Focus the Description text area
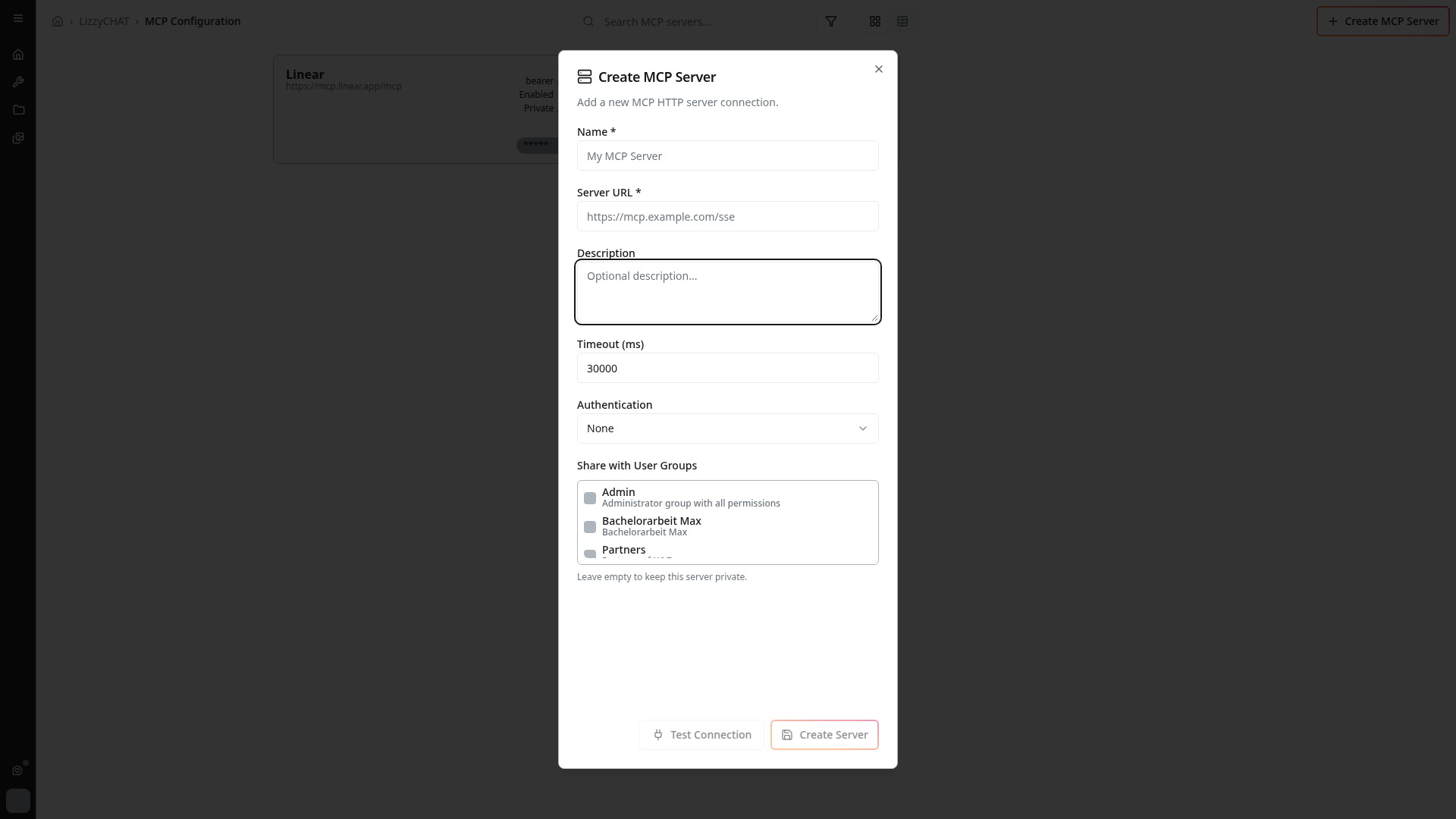The width and height of the screenshot is (1456, 819). (x=728, y=292)
